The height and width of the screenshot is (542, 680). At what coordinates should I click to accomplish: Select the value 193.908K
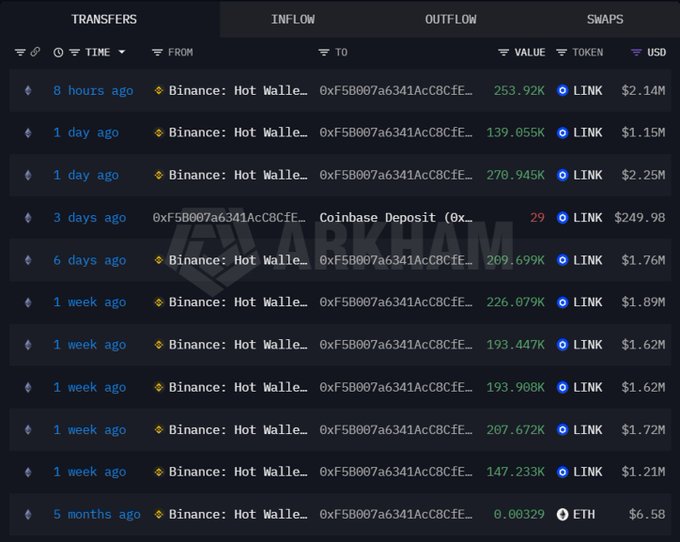coord(515,387)
